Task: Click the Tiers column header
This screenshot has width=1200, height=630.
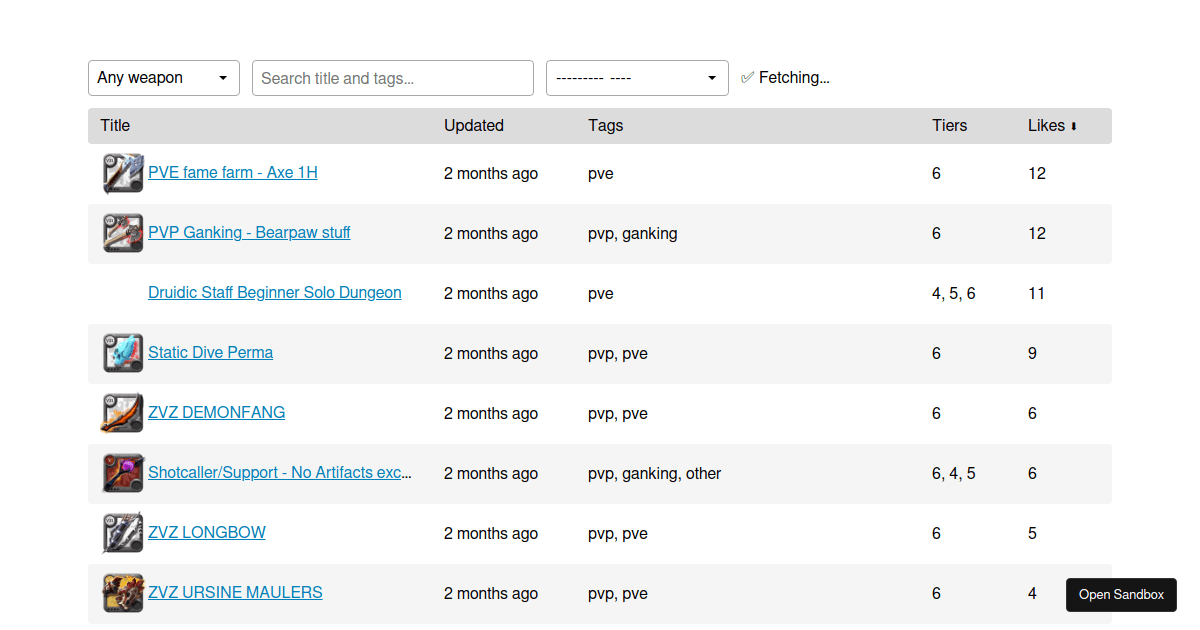Action: point(949,126)
